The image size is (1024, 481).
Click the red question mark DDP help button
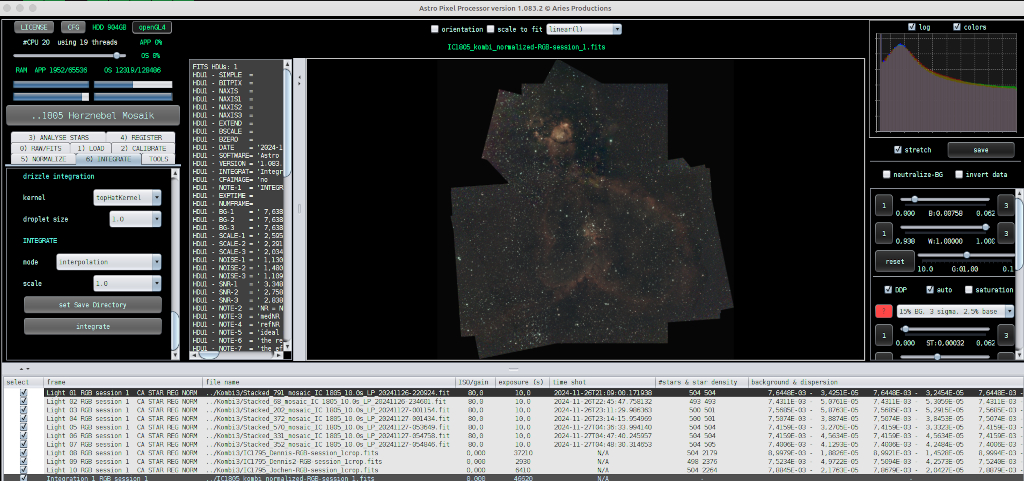coord(883,311)
